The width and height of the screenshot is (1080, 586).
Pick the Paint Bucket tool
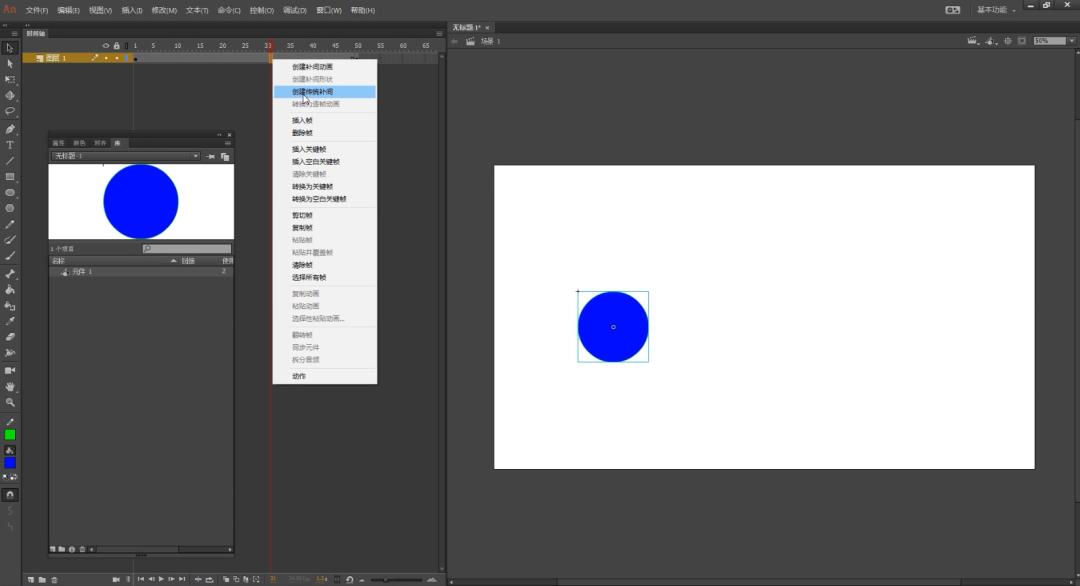[10, 290]
